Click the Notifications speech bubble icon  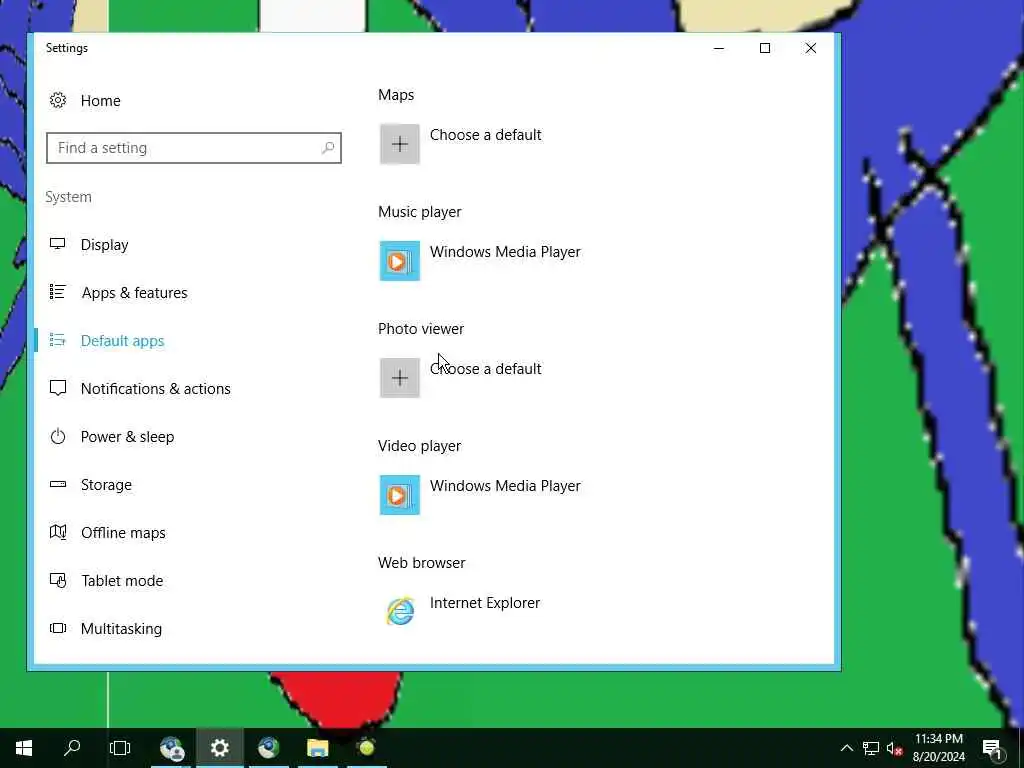[x=58, y=389]
